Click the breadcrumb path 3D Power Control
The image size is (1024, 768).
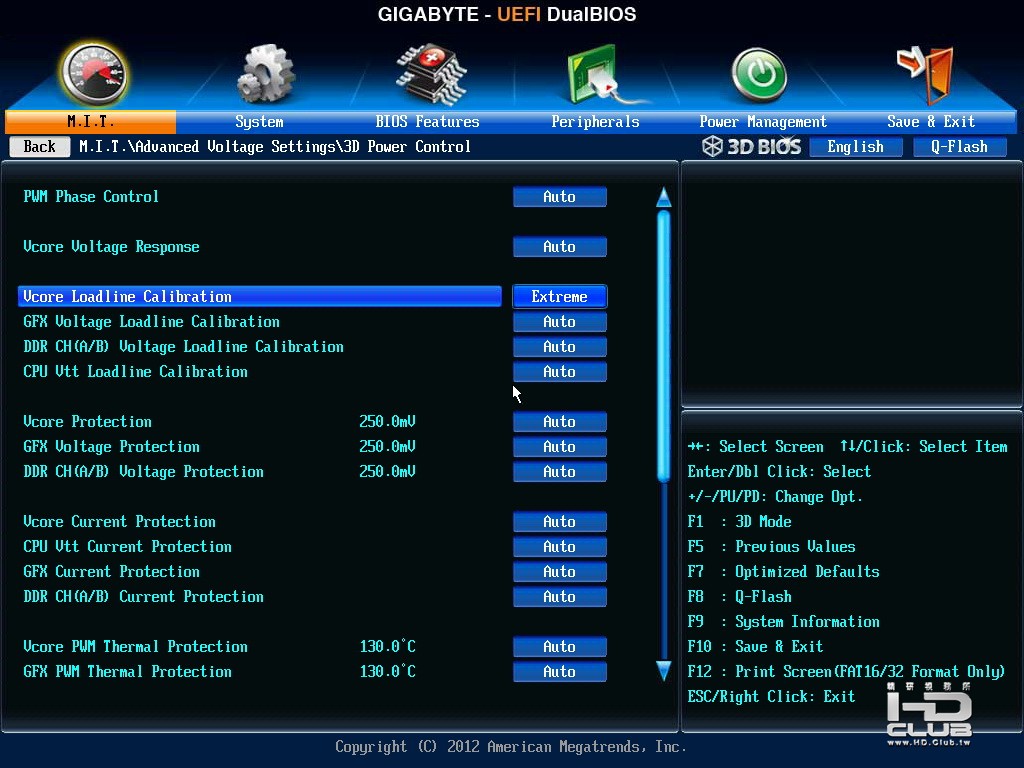point(408,147)
